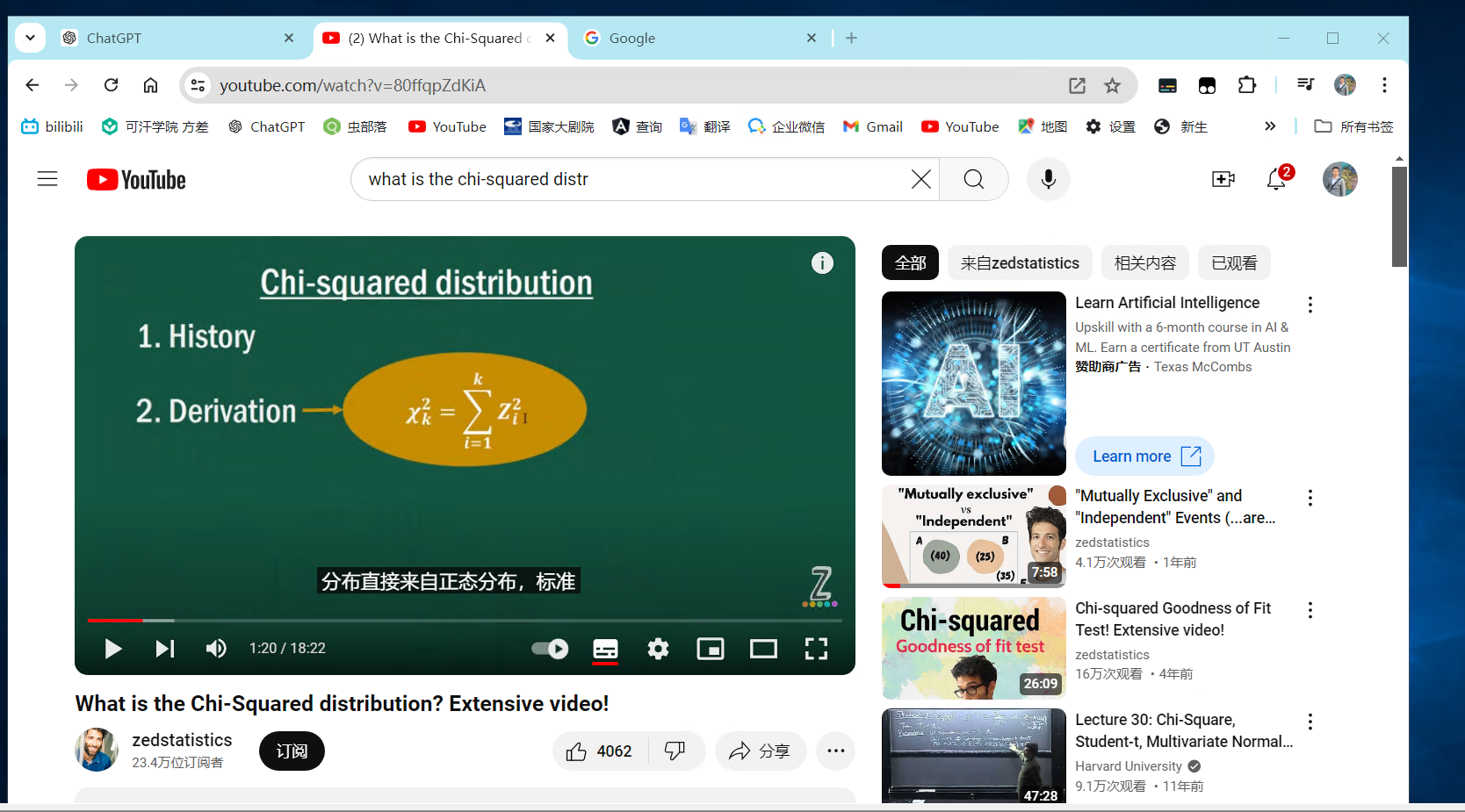
Task: Select the 全部 filter chip
Action: (910, 262)
